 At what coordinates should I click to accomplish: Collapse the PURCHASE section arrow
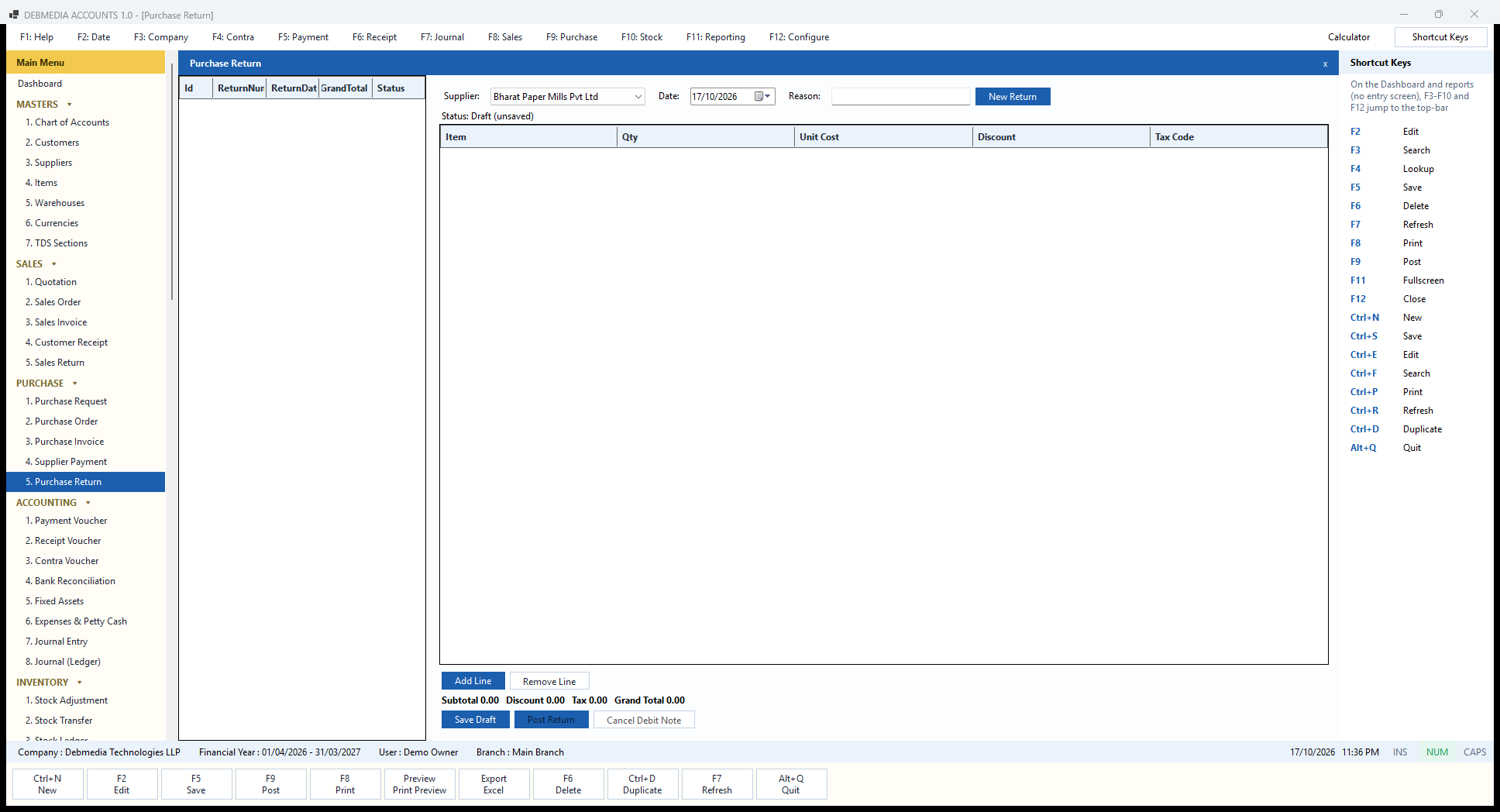point(75,384)
